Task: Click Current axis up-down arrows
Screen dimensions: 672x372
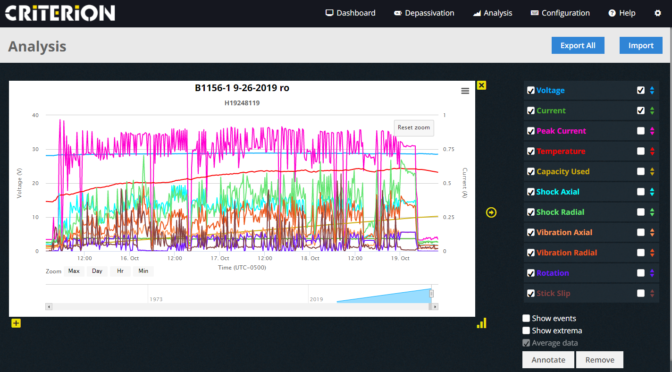Action: (652, 111)
